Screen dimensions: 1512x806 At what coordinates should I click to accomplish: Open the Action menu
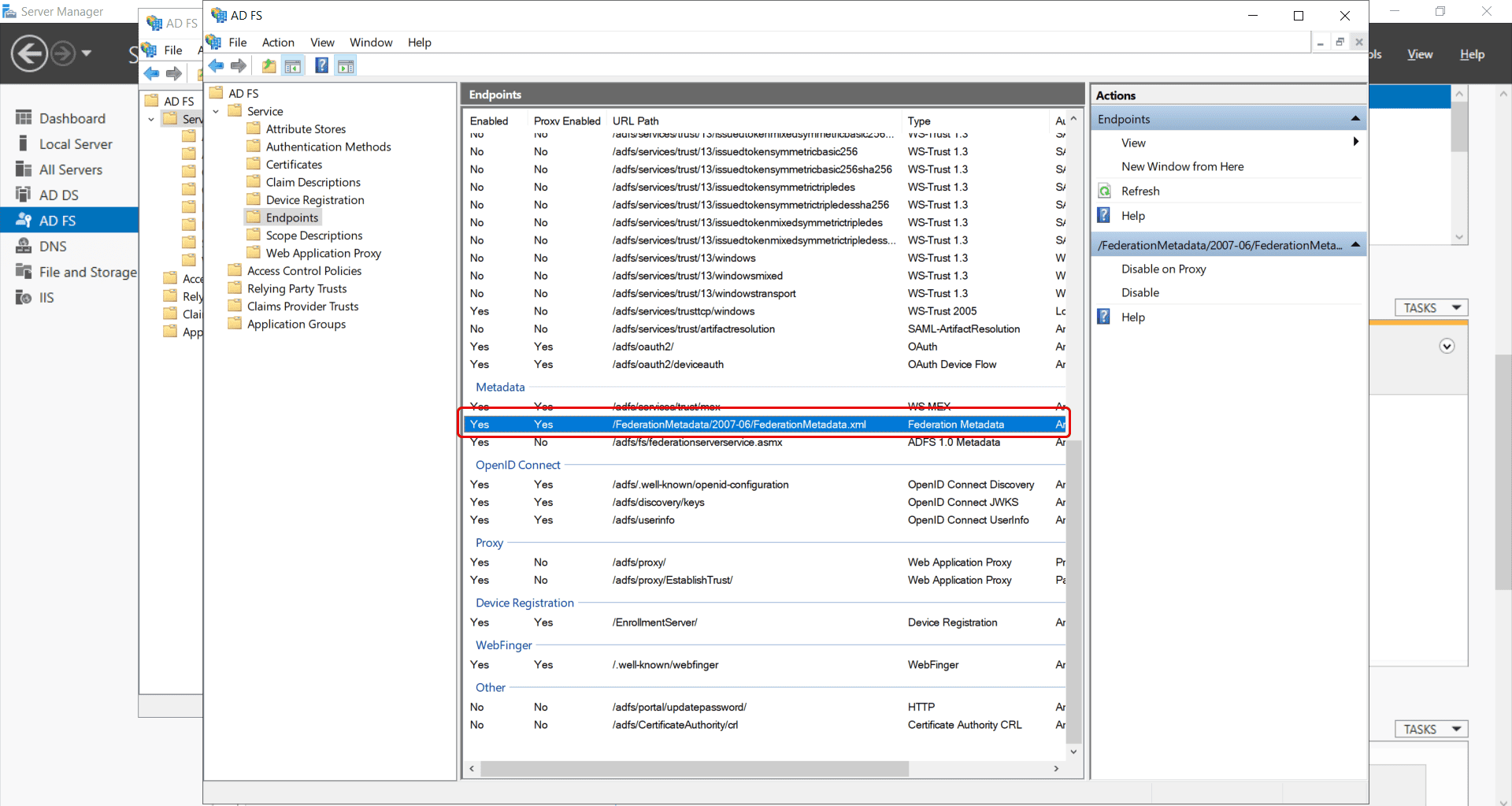(x=277, y=42)
